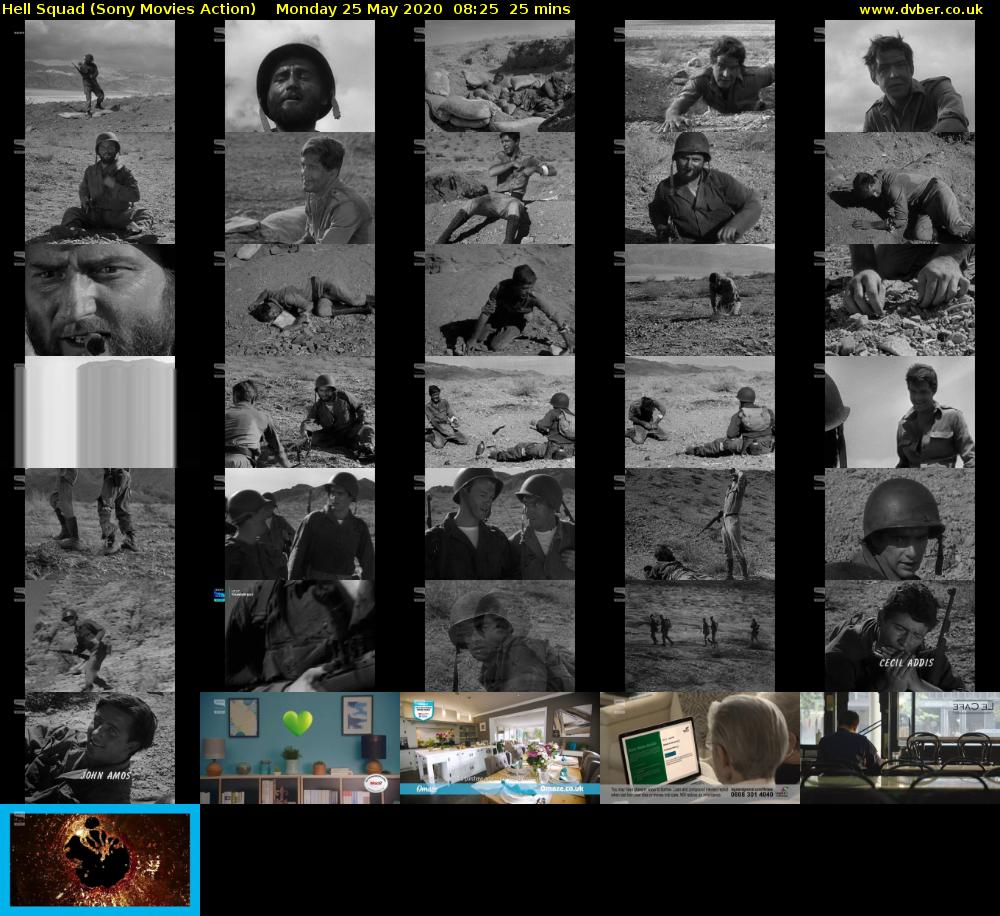Select the 'Cecil Addis' credit thumbnail
The height and width of the screenshot is (916, 1000).
pyautogui.click(x=900, y=636)
